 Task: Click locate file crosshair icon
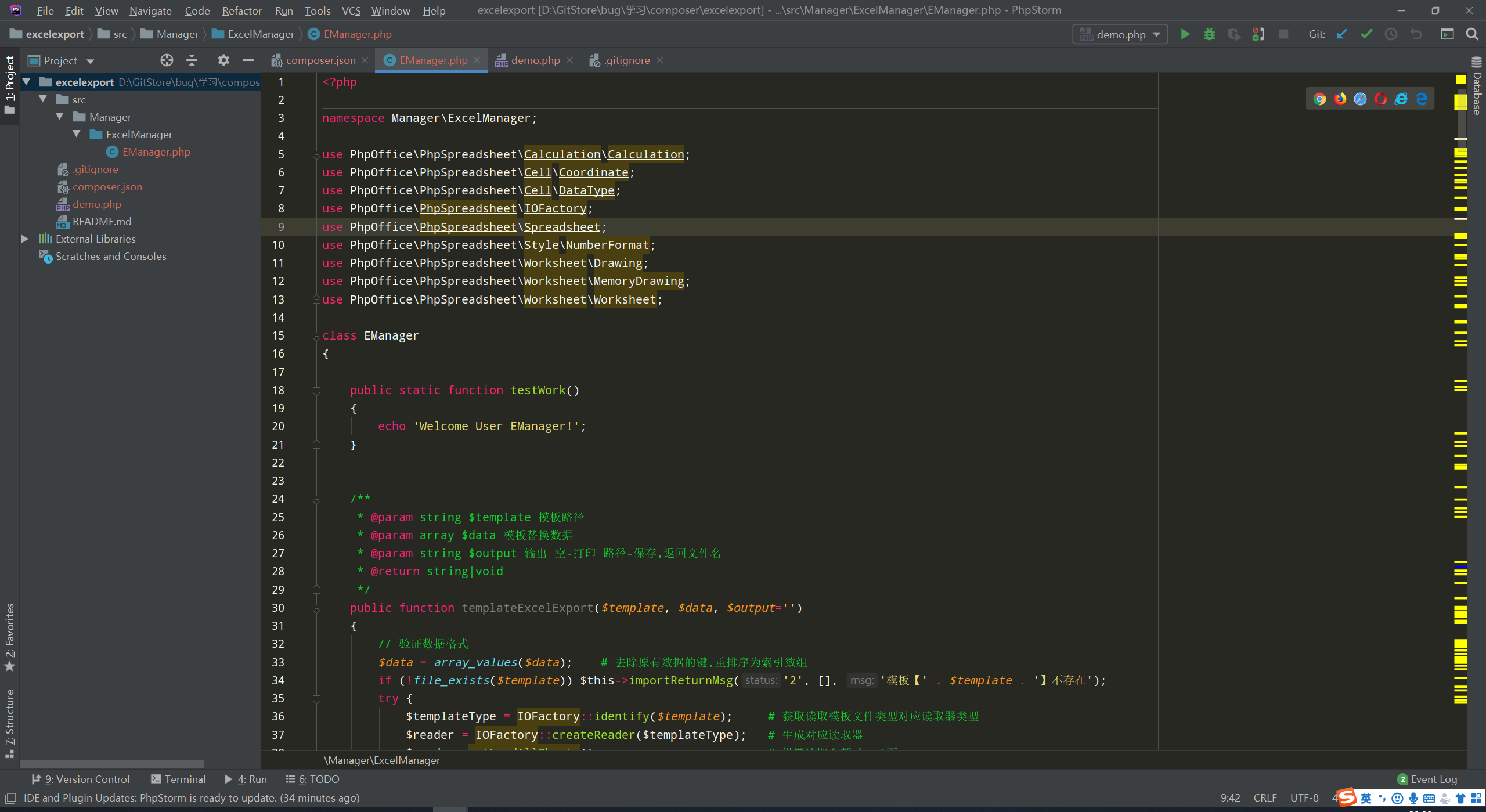pos(167,60)
